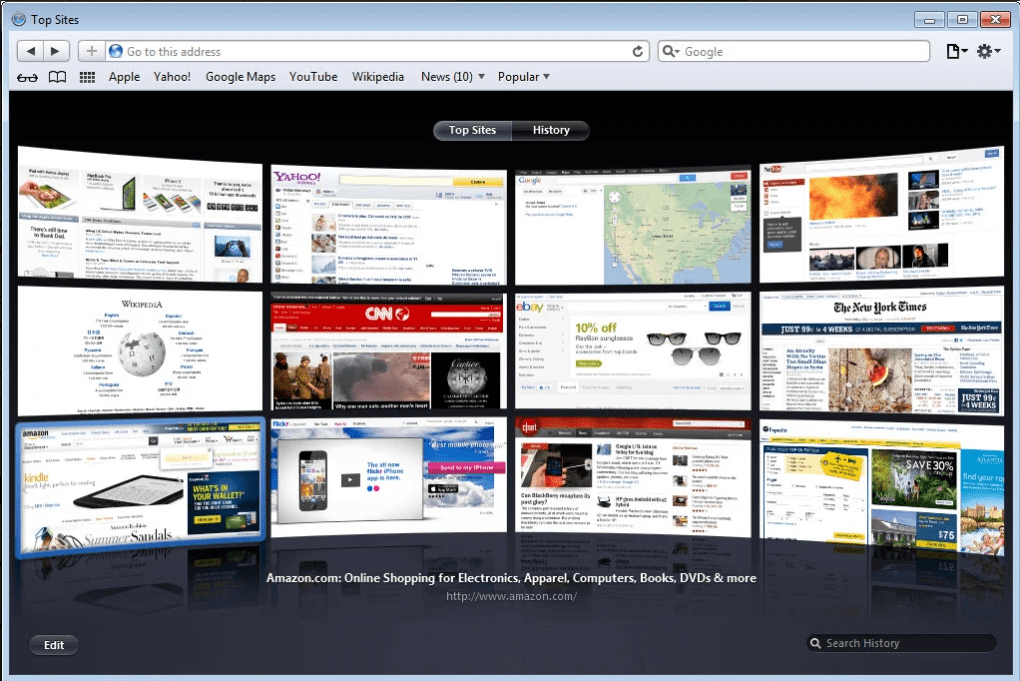Open the Wikipedia bookmark link
The image size is (1020, 681).
[378, 77]
